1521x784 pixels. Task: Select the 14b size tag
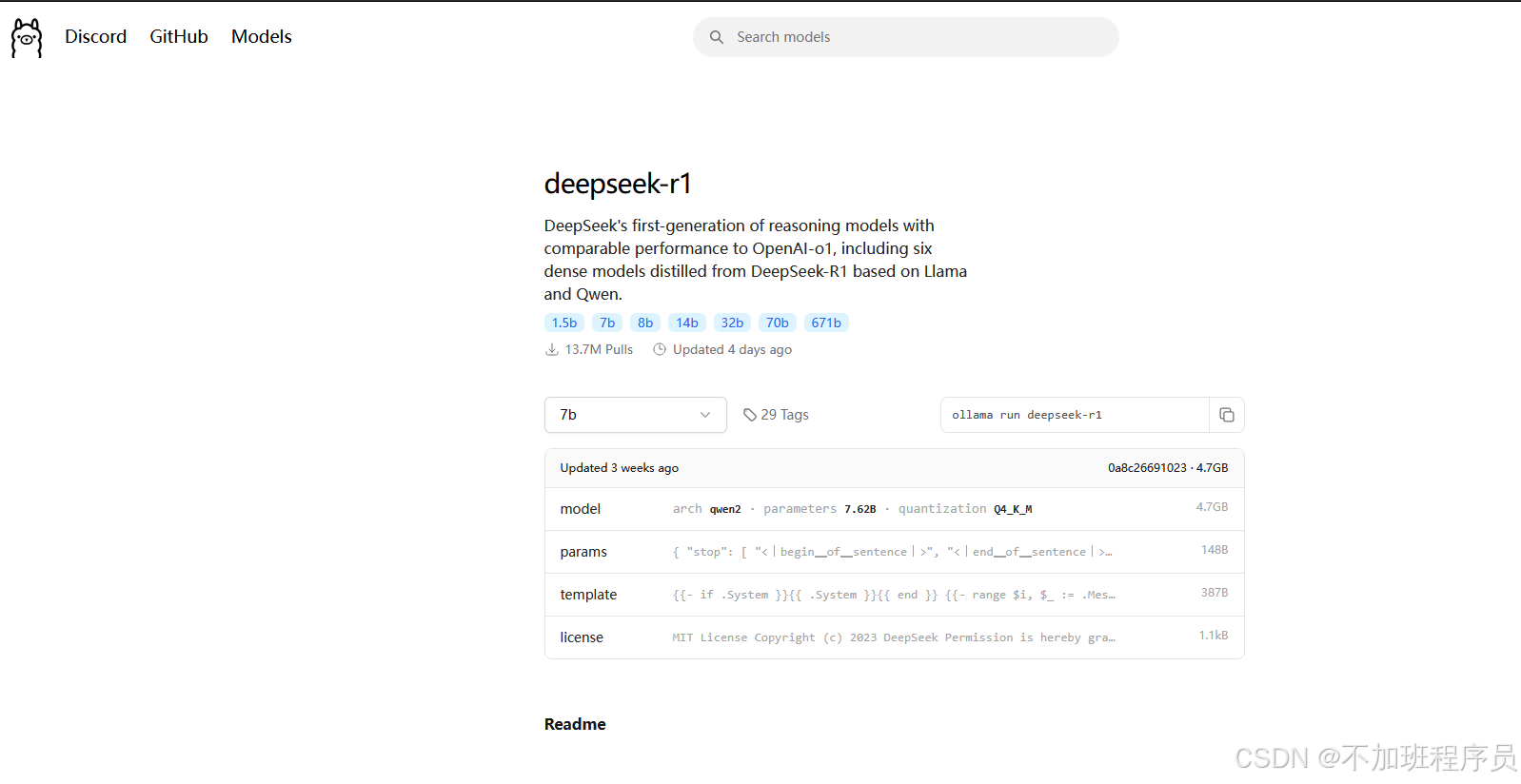point(687,323)
